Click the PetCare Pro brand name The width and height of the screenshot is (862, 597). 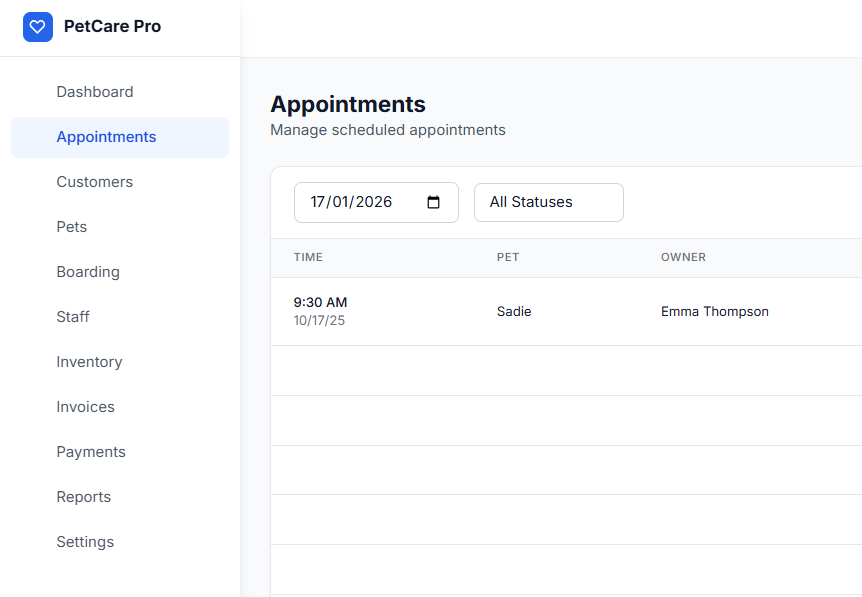[112, 26]
